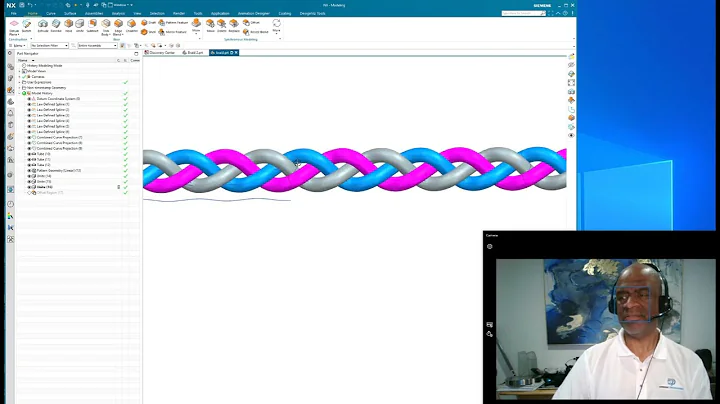The image size is (720, 404).
Task: Toggle visibility of Law Defined Spline (1)
Action: 29,104
